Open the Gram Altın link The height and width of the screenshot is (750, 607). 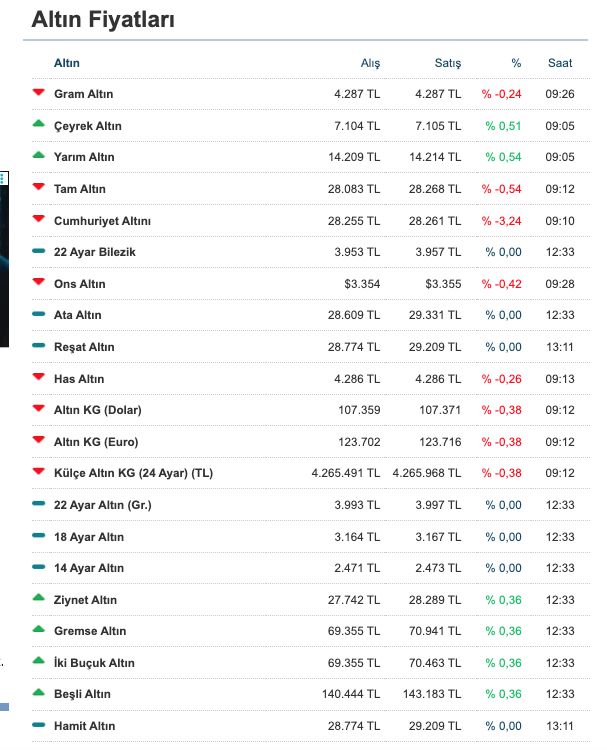point(84,94)
